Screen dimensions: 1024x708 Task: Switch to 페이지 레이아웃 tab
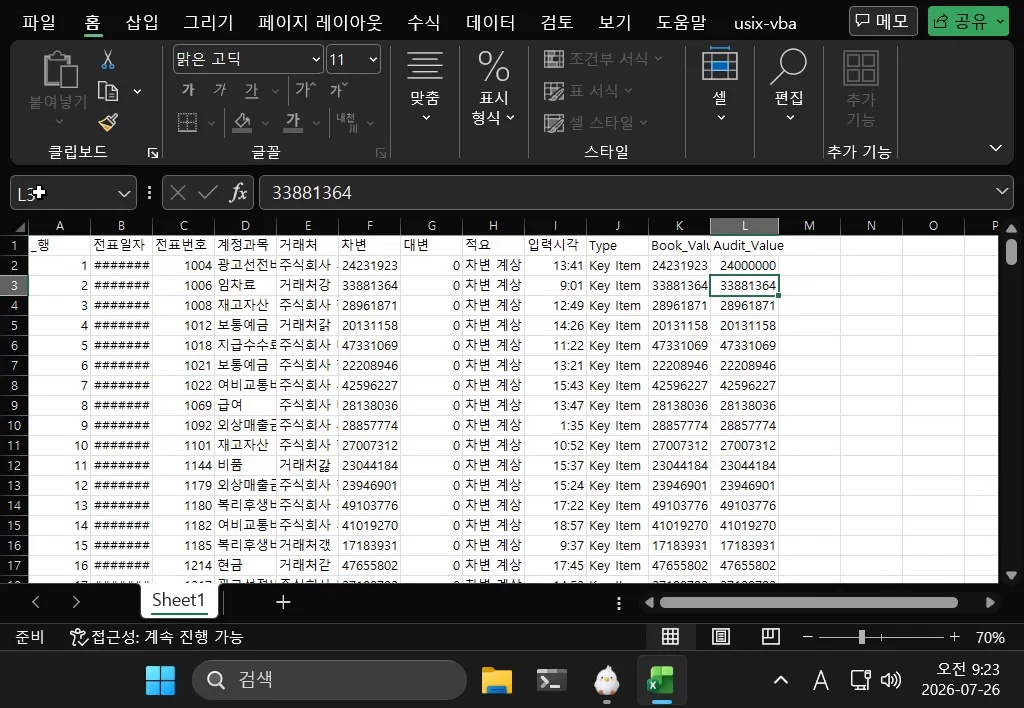320,23
